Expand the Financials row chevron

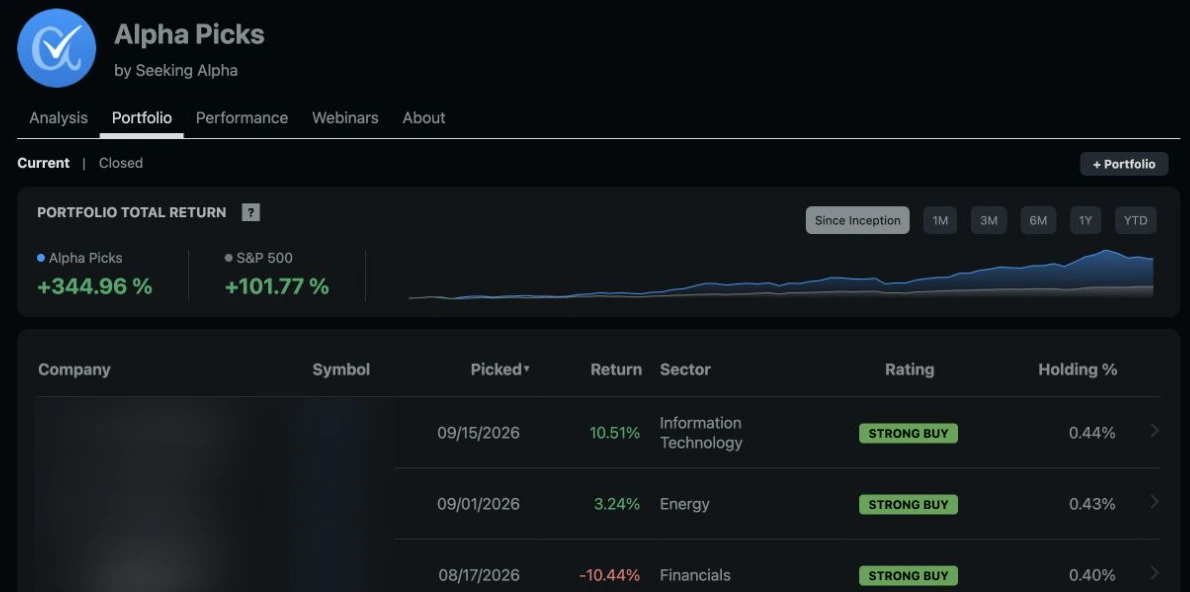pyautogui.click(x=1155, y=573)
